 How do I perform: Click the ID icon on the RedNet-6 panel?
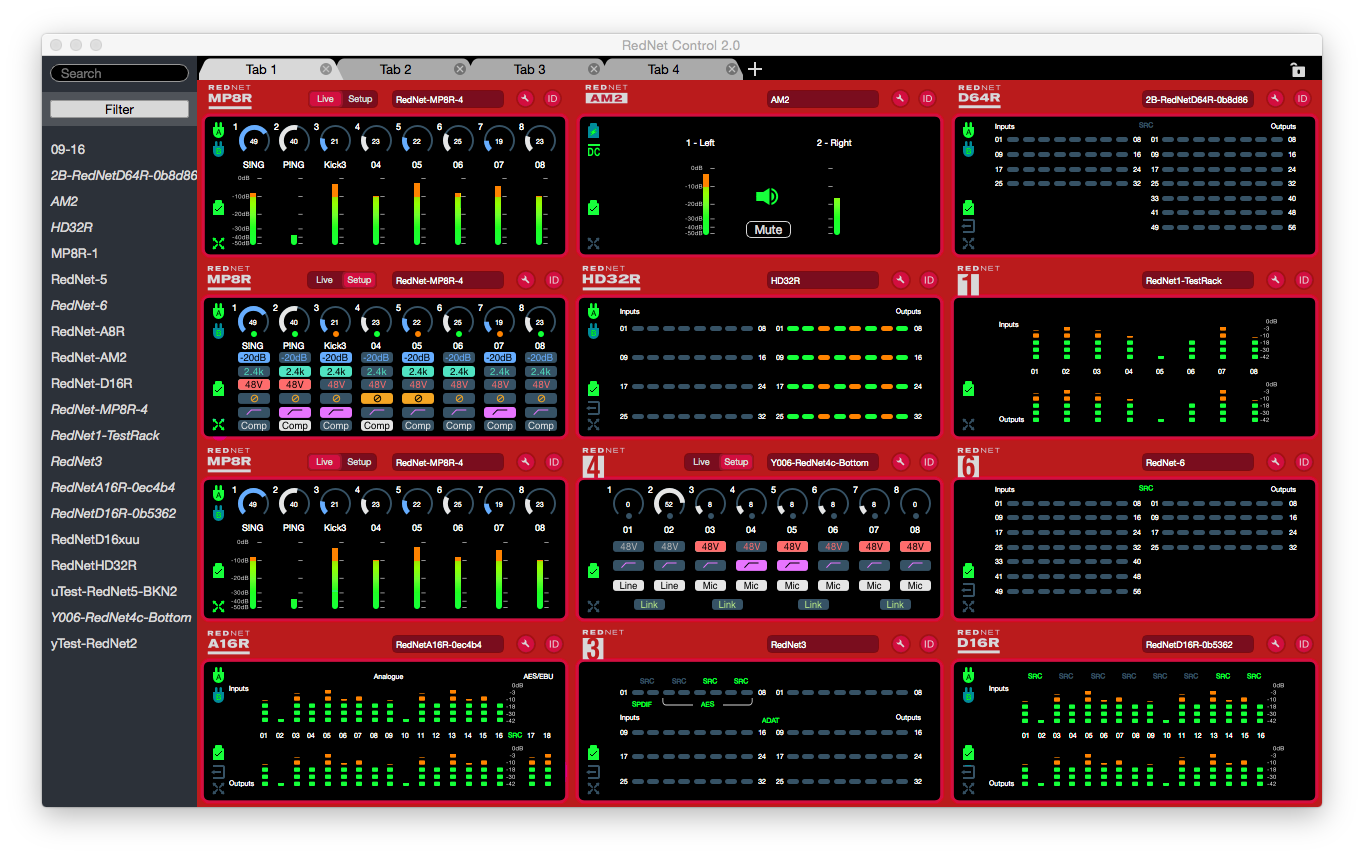click(x=1302, y=462)
